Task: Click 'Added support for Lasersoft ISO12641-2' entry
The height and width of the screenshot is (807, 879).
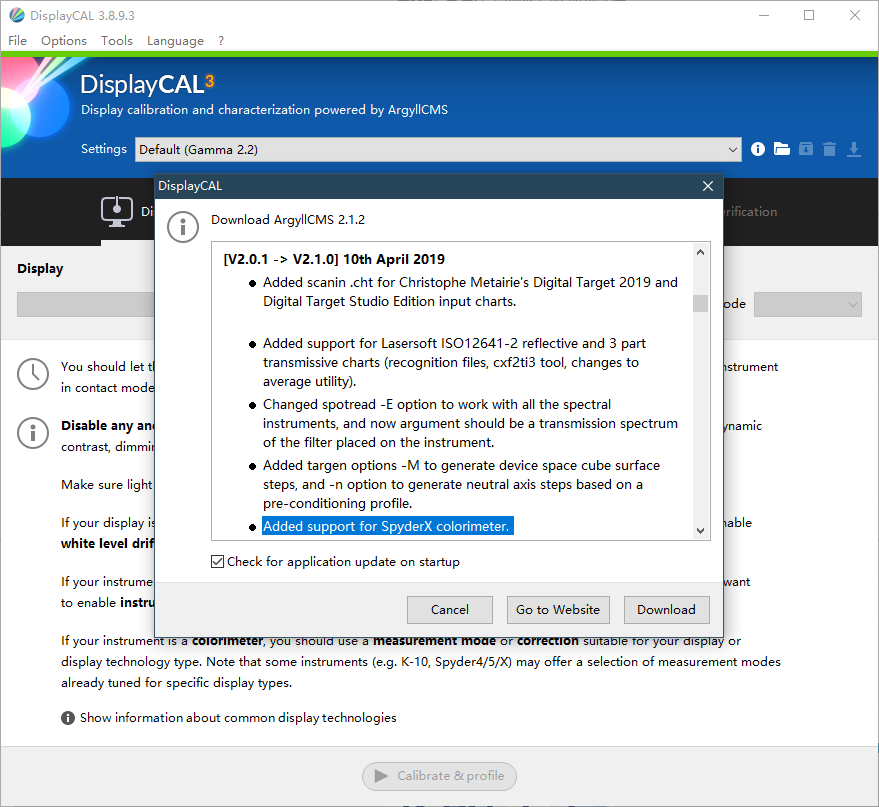Action: pyautogui.click(x=454, y=362)
